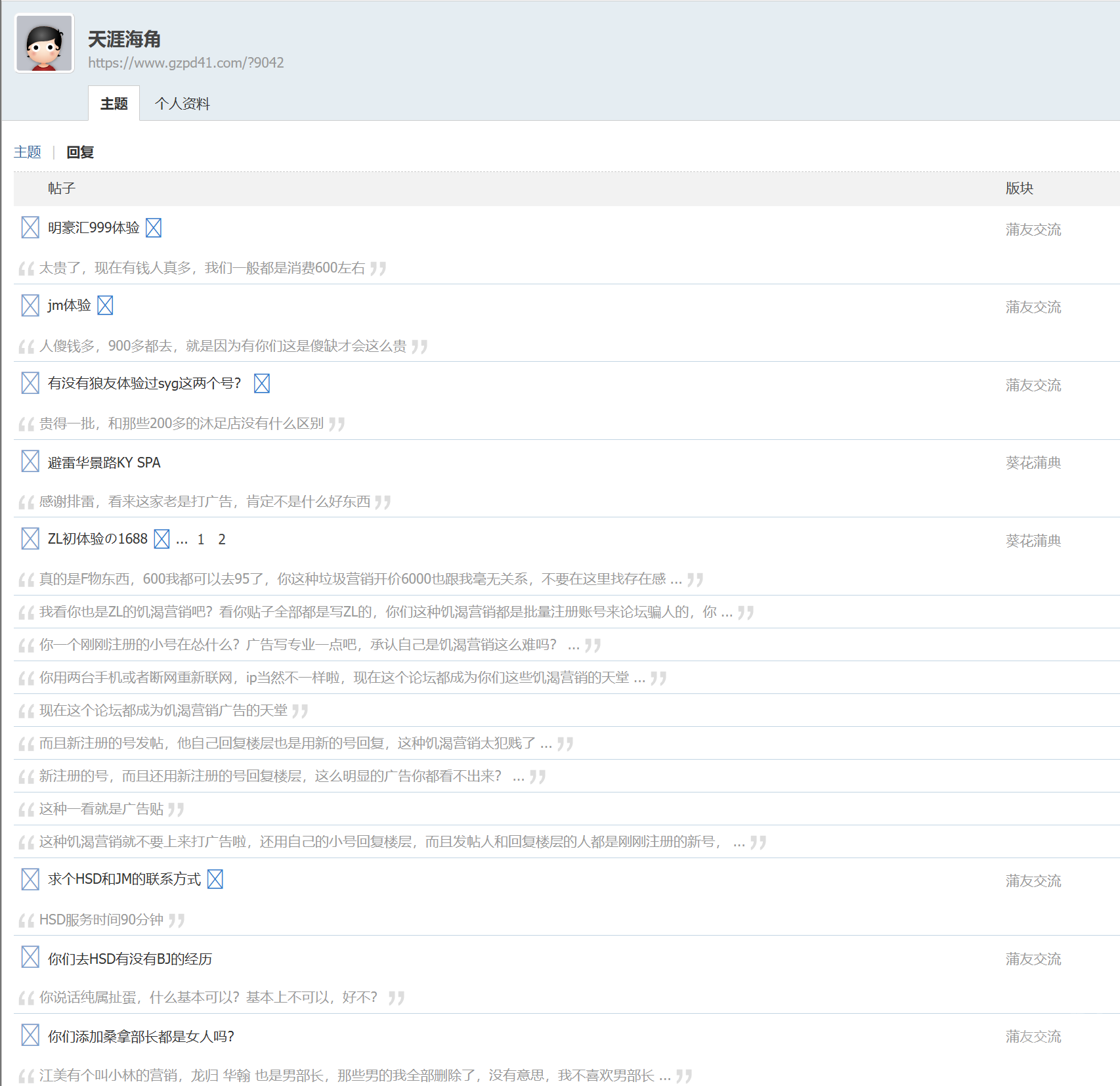Click the icon after jm体验 title
This screenshot has width=1120, height=1086.
pyautogui.click(x=106, y=305)
